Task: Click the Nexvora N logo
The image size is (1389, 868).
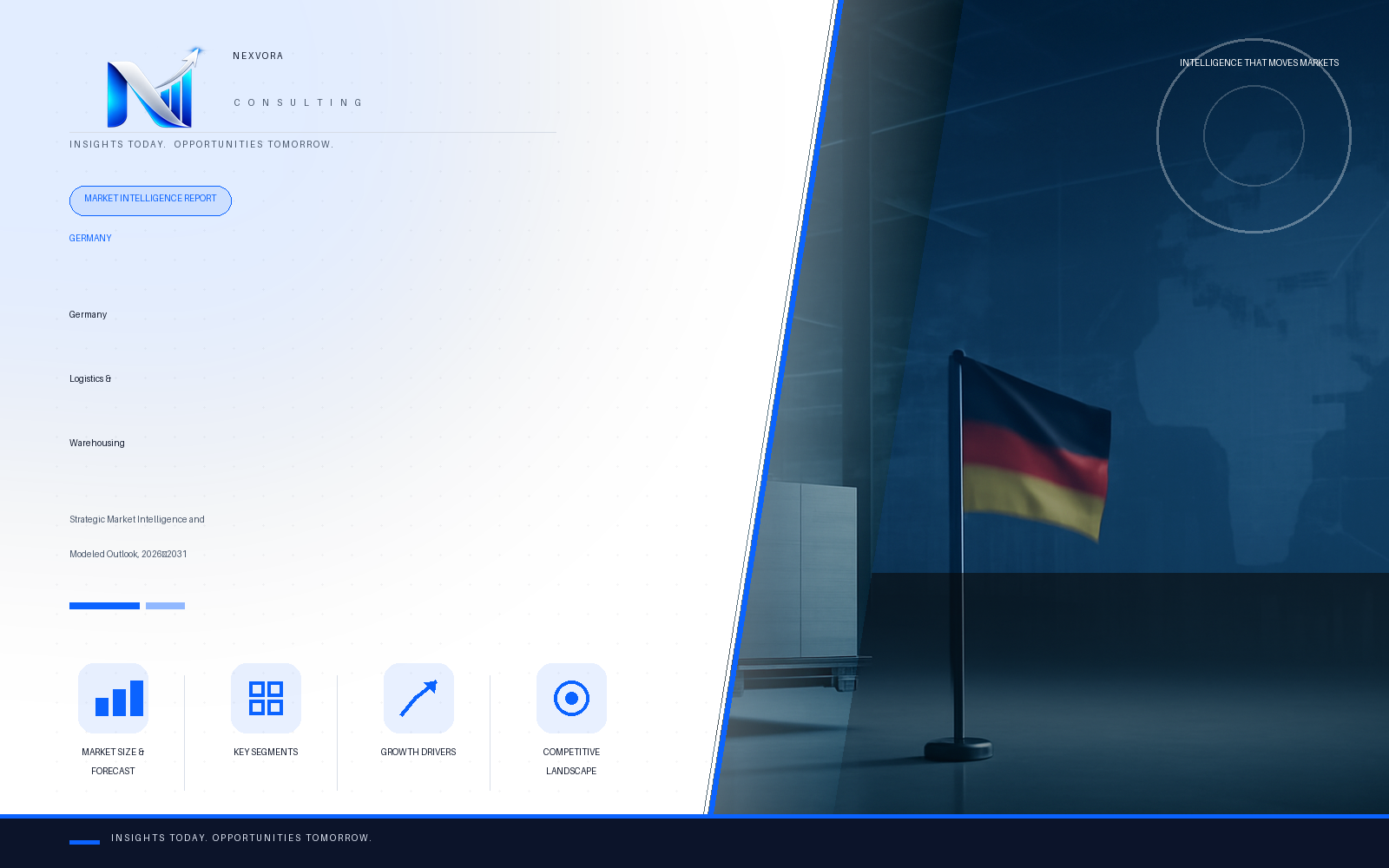Action: (155, 88)
